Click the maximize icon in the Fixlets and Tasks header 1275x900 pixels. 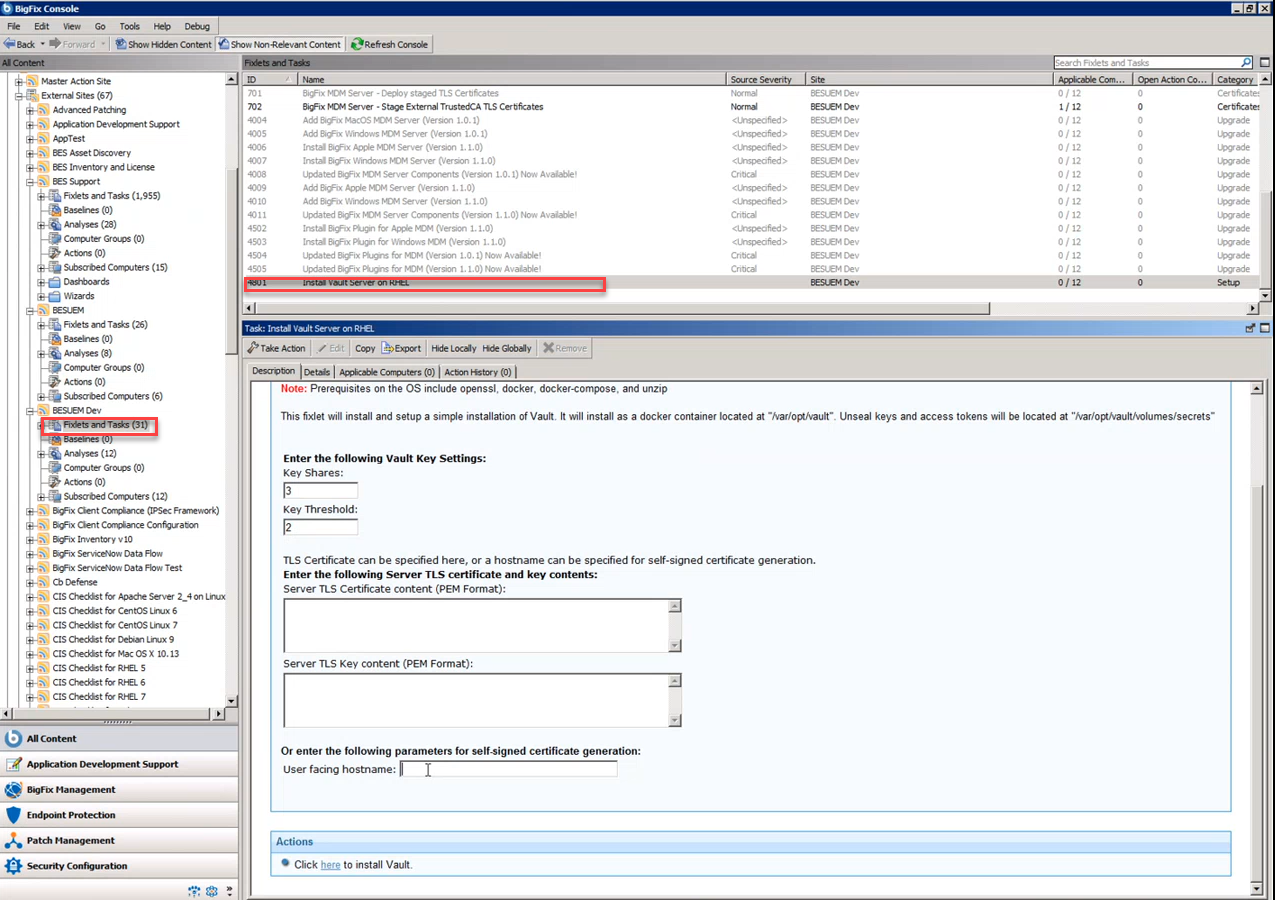point(1265,62)
